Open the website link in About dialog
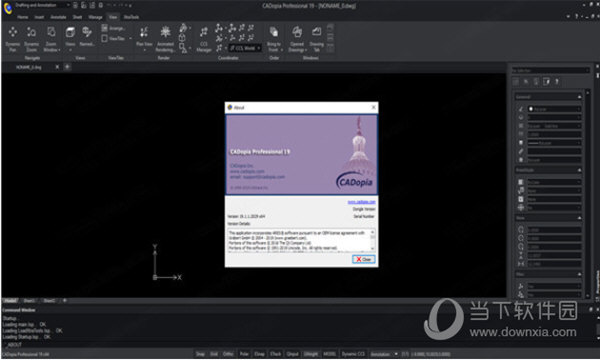 coord(361,202)
